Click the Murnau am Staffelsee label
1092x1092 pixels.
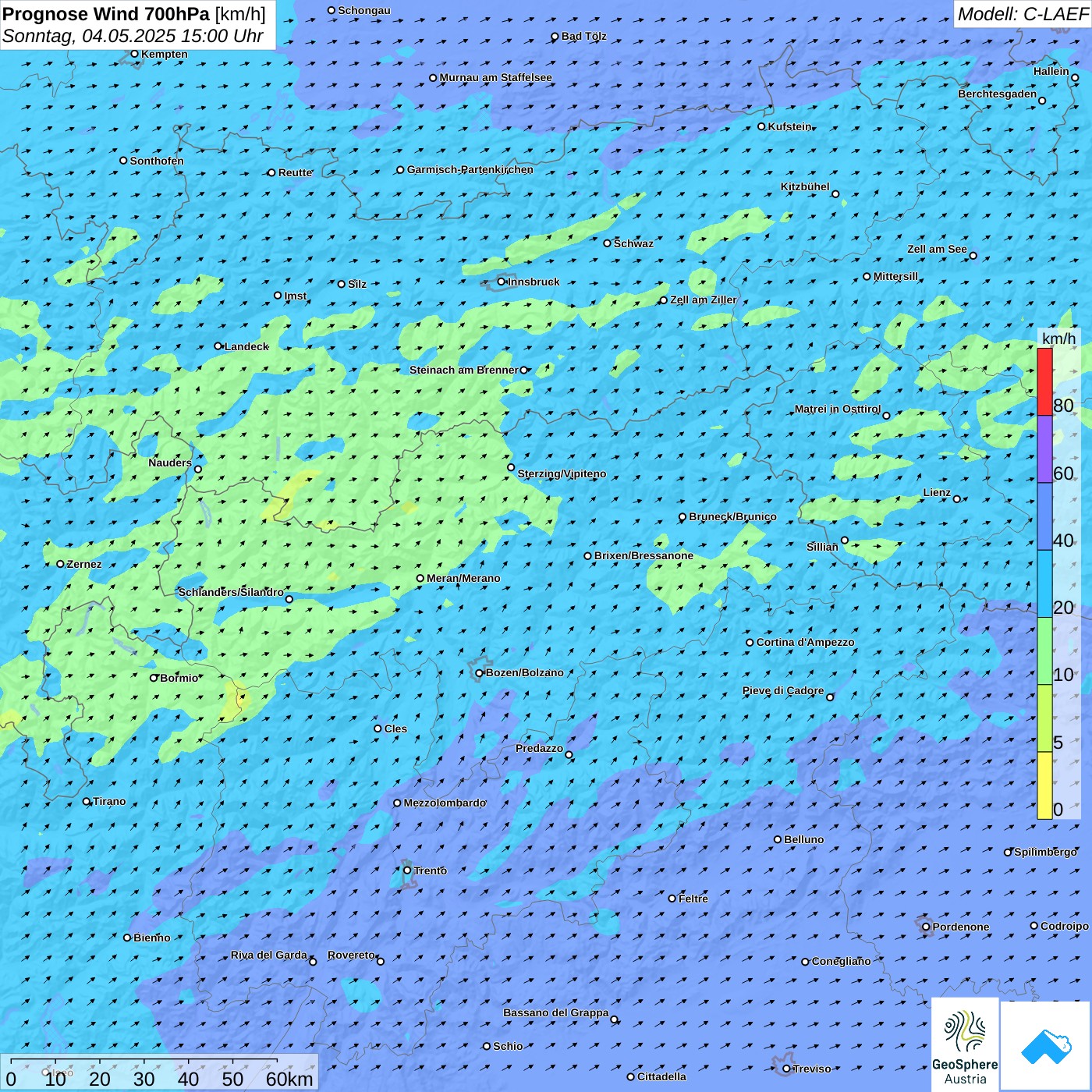click(x=496, y=77)
